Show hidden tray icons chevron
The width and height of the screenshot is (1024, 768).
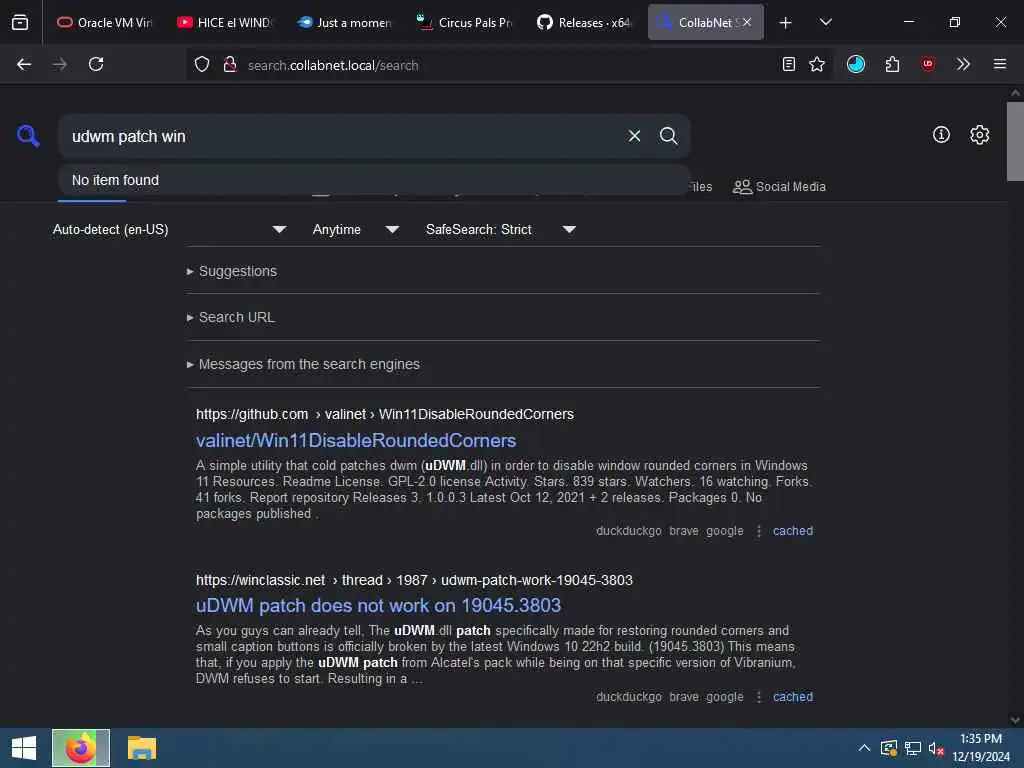(x=864, y=748)
